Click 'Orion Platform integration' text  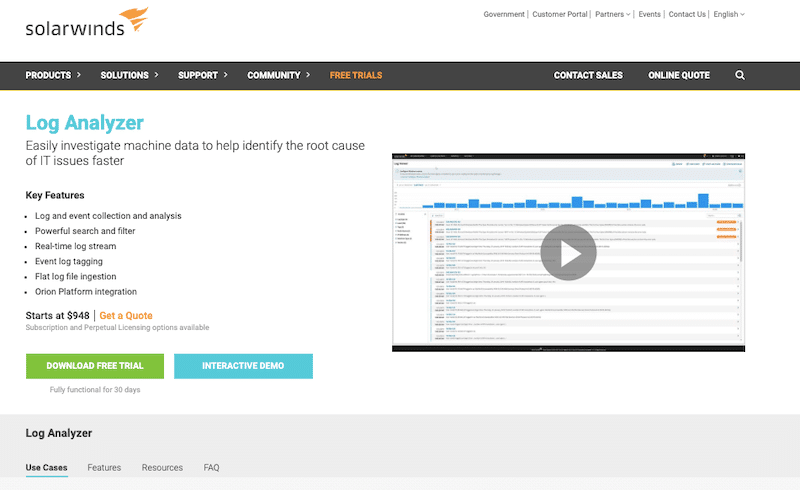click(x=86, y=291)
